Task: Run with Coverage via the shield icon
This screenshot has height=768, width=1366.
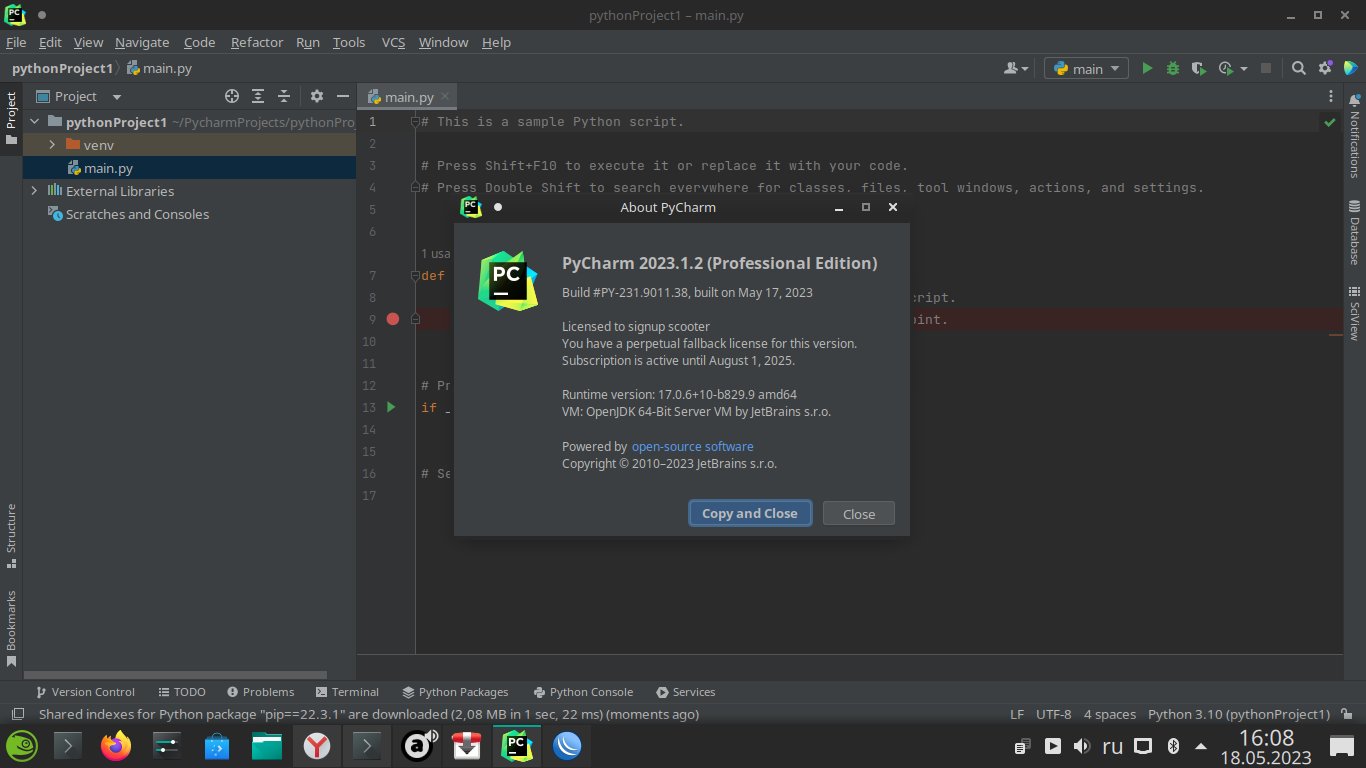Action: tap(1197, 68)
